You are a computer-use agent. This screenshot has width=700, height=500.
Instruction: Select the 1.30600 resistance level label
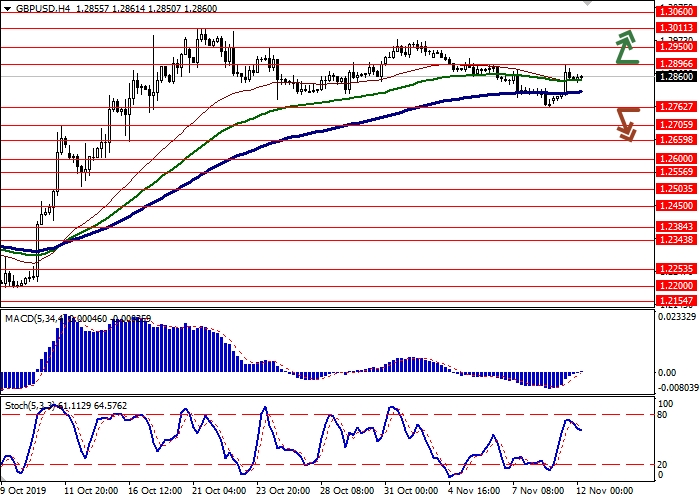point(676,13)
